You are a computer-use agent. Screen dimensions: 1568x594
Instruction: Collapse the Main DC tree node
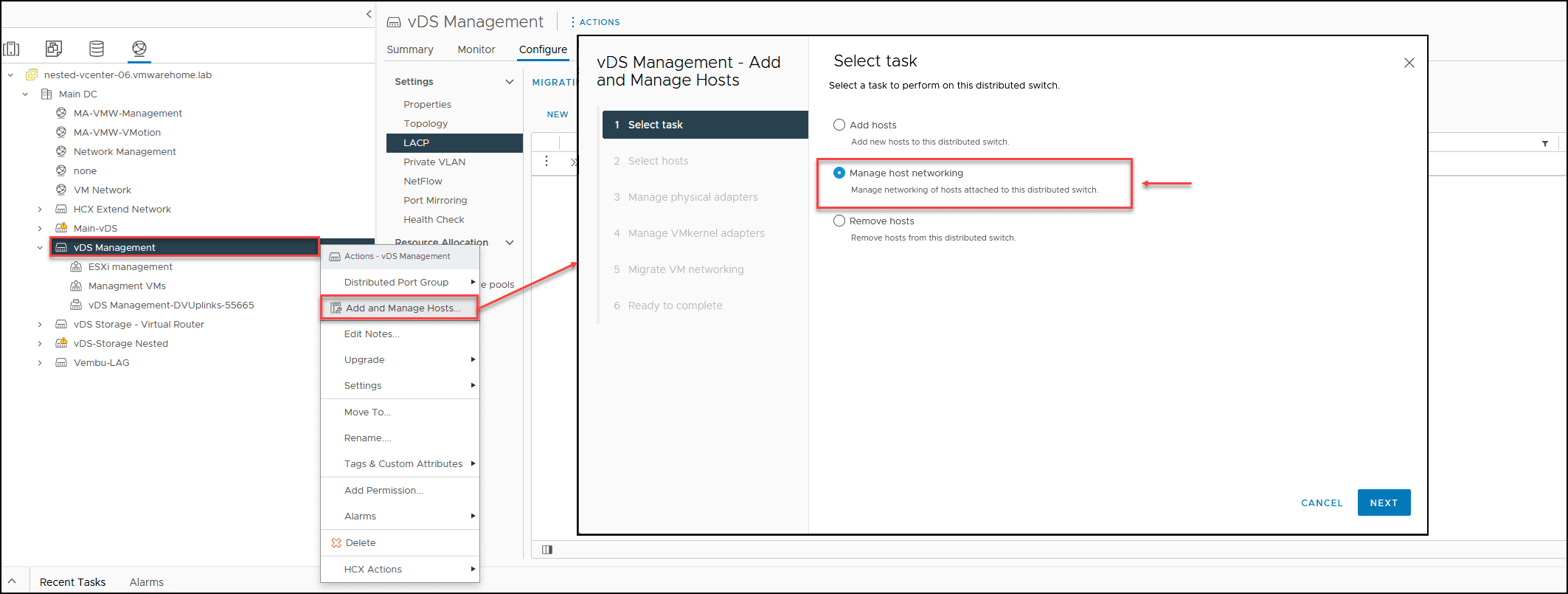tap(25, 94)
